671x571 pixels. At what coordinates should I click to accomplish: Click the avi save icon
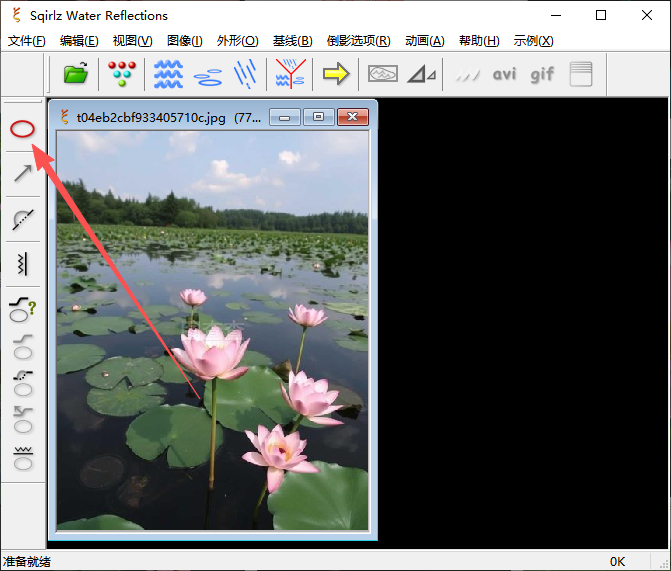(x=505, y=74)
